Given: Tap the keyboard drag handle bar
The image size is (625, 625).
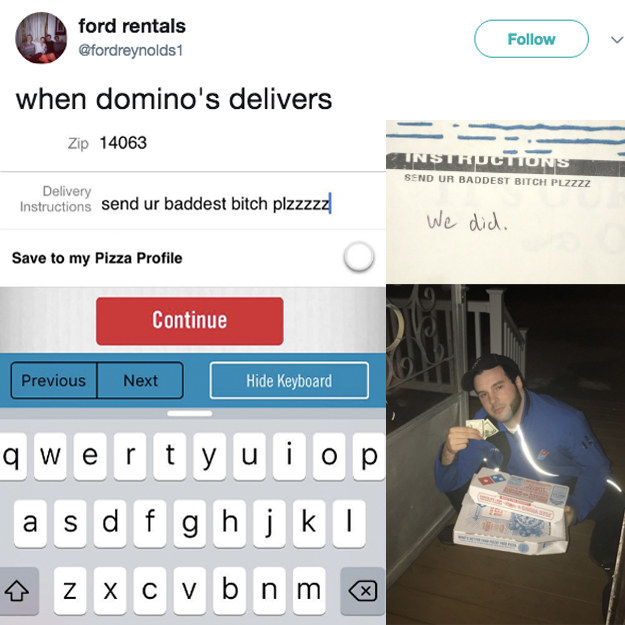Looking at the screenshot, I should click(x=190, y=413).
